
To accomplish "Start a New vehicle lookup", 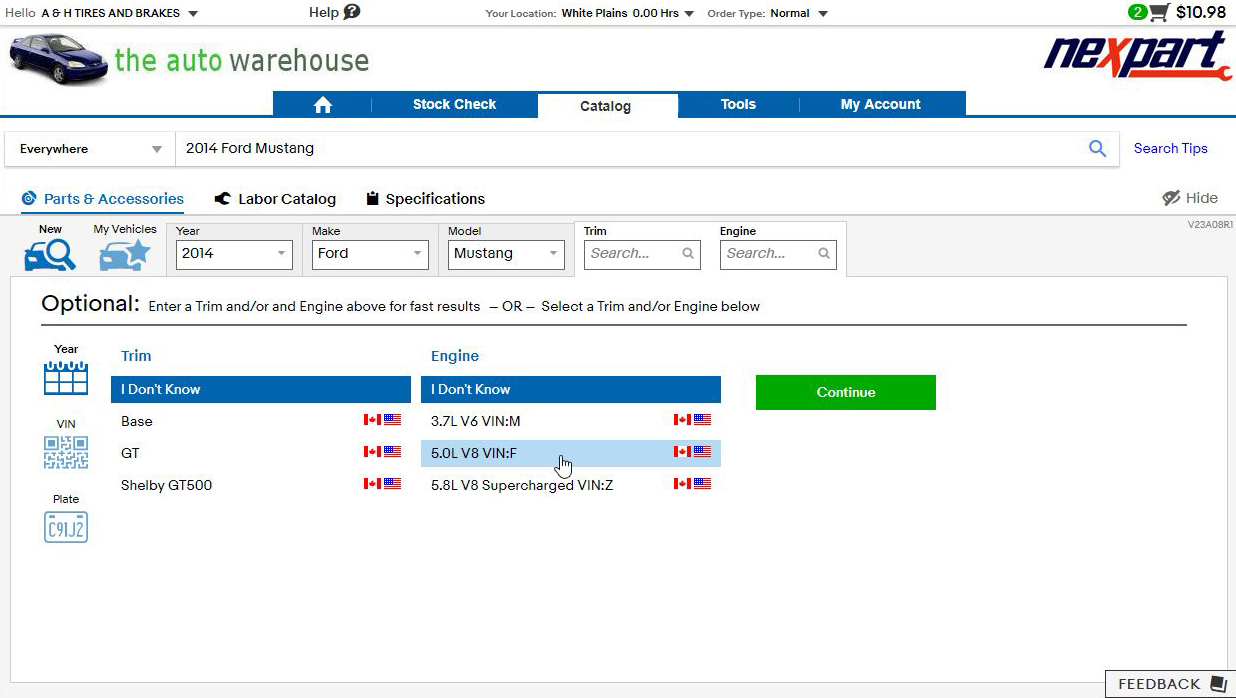I will [50, 248].
